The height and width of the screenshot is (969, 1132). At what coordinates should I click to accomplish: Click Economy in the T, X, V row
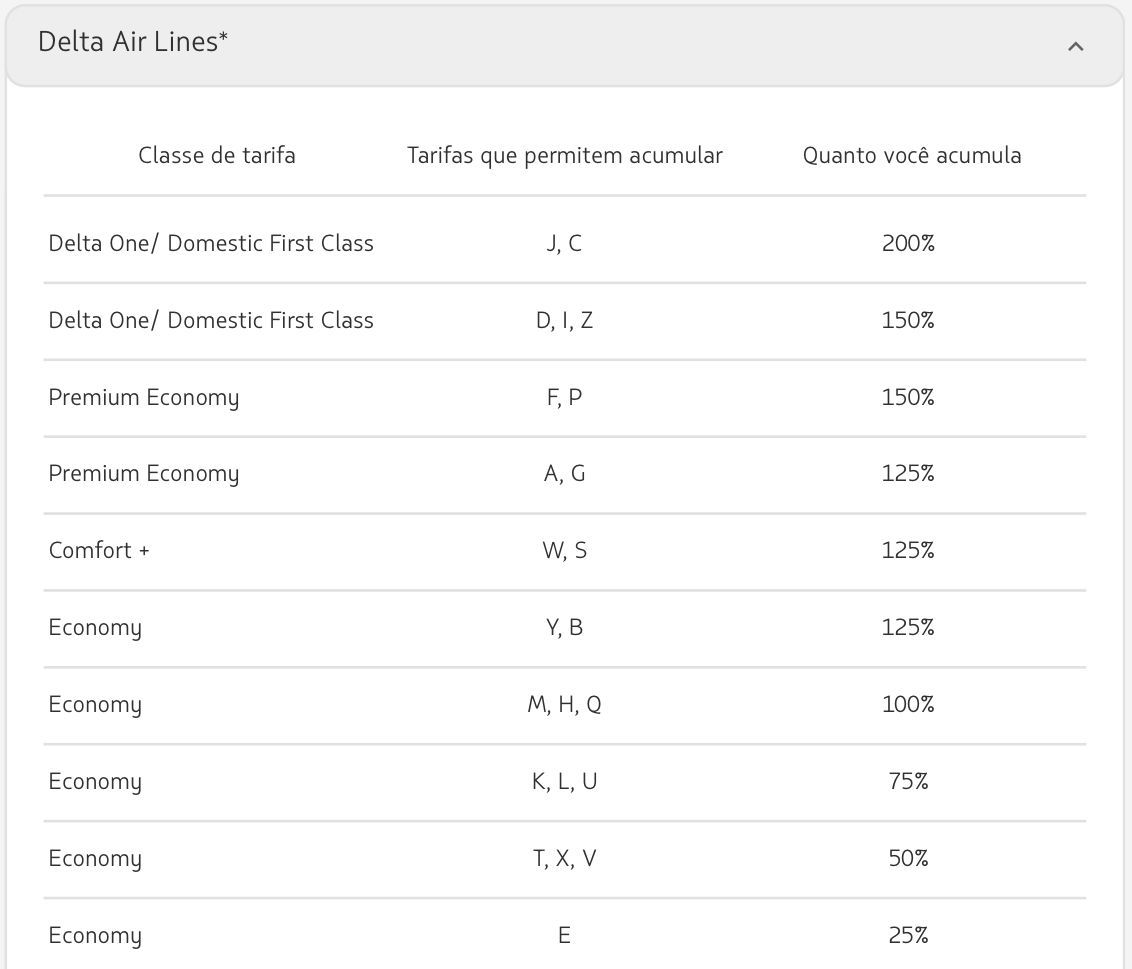pyautogui.click(x=95, y=859)
